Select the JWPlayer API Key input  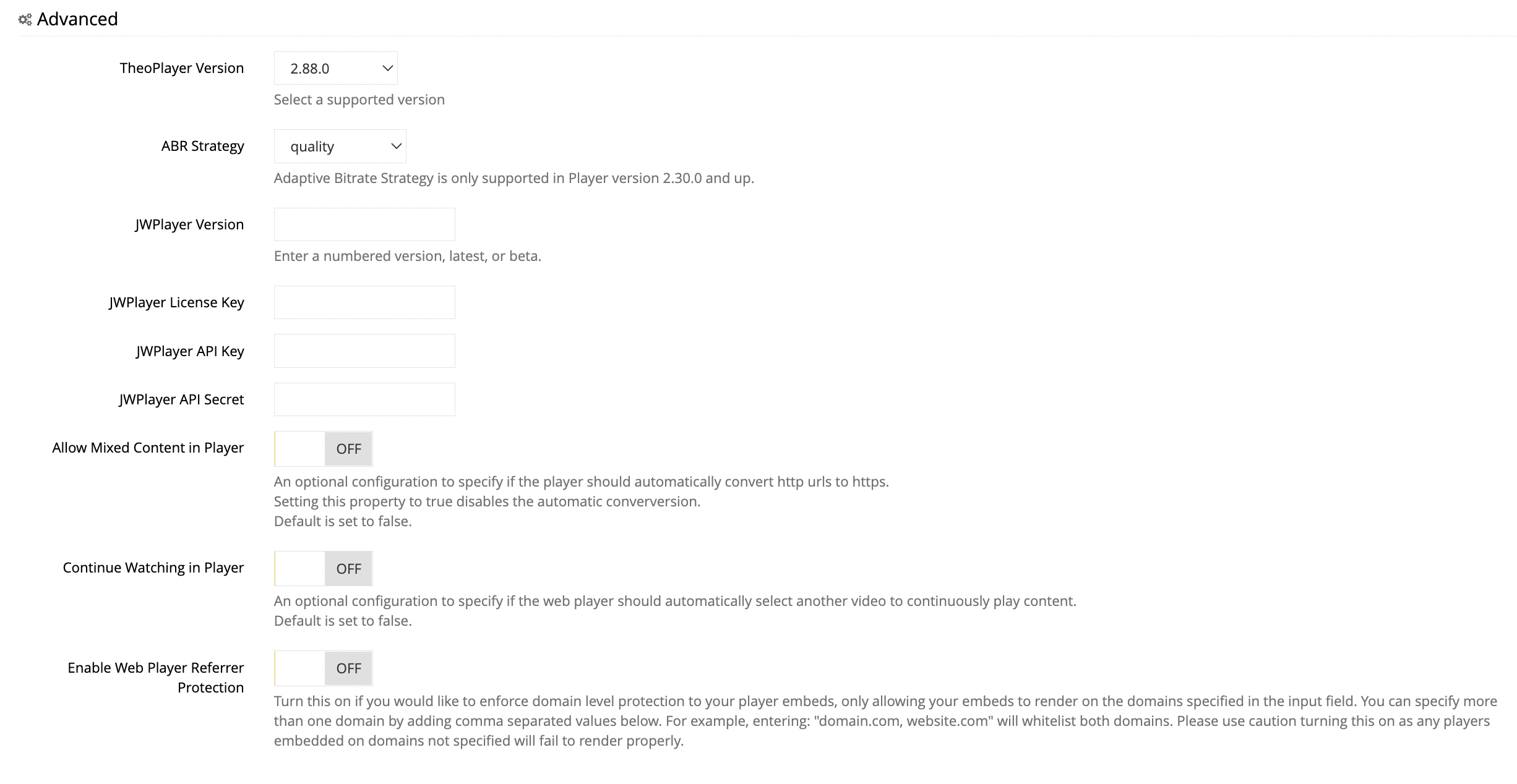(364, 351)
